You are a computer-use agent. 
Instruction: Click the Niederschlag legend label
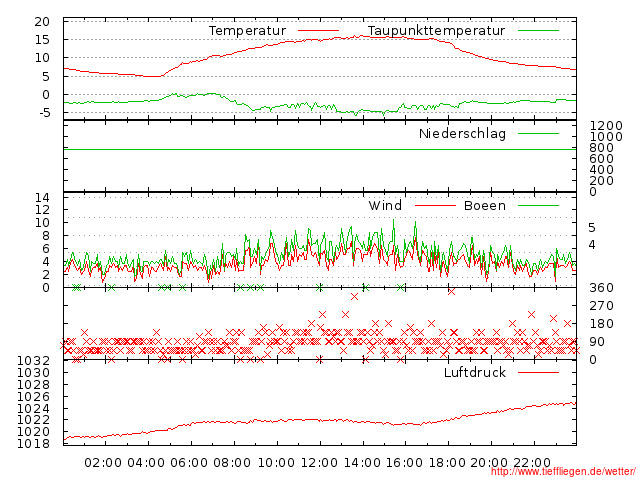(x=462, y=134)
